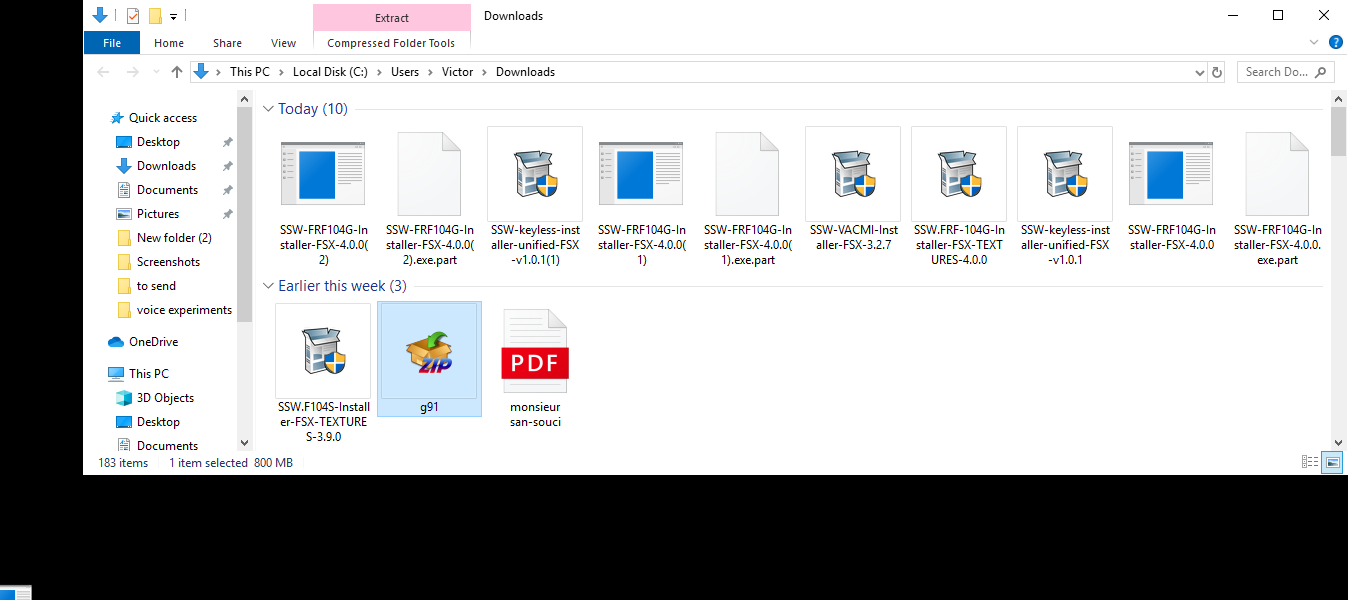Select the SSW-FRF104G-Installer-FSX-4.0.0(1).exe.part file
Viewport: 1348px width, 600px height.
click(x=747, y=198)
